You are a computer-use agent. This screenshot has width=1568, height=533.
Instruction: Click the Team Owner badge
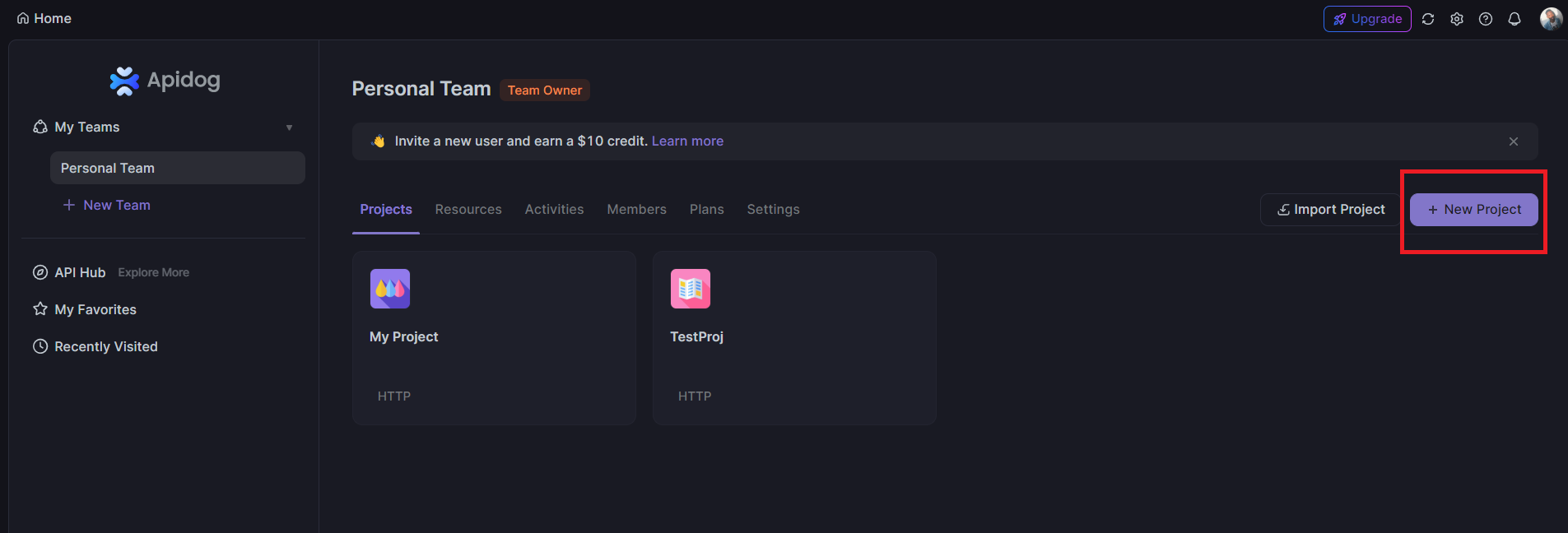(545, 90)
